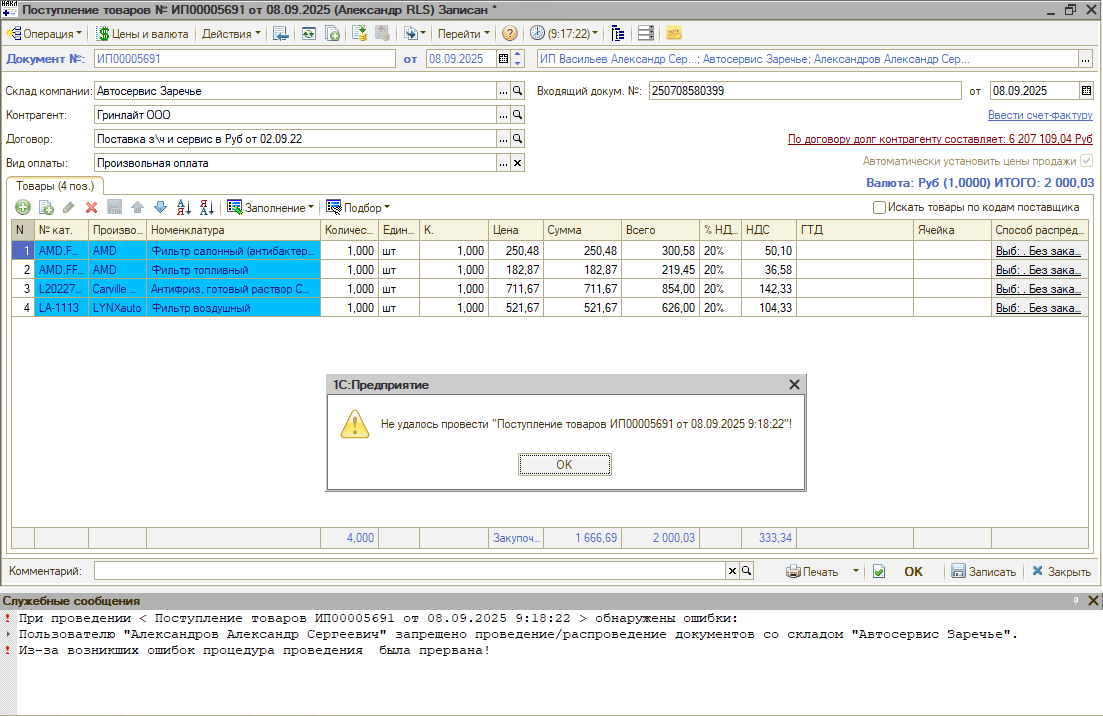Open help via the question mark icon

tap(510, 33)
